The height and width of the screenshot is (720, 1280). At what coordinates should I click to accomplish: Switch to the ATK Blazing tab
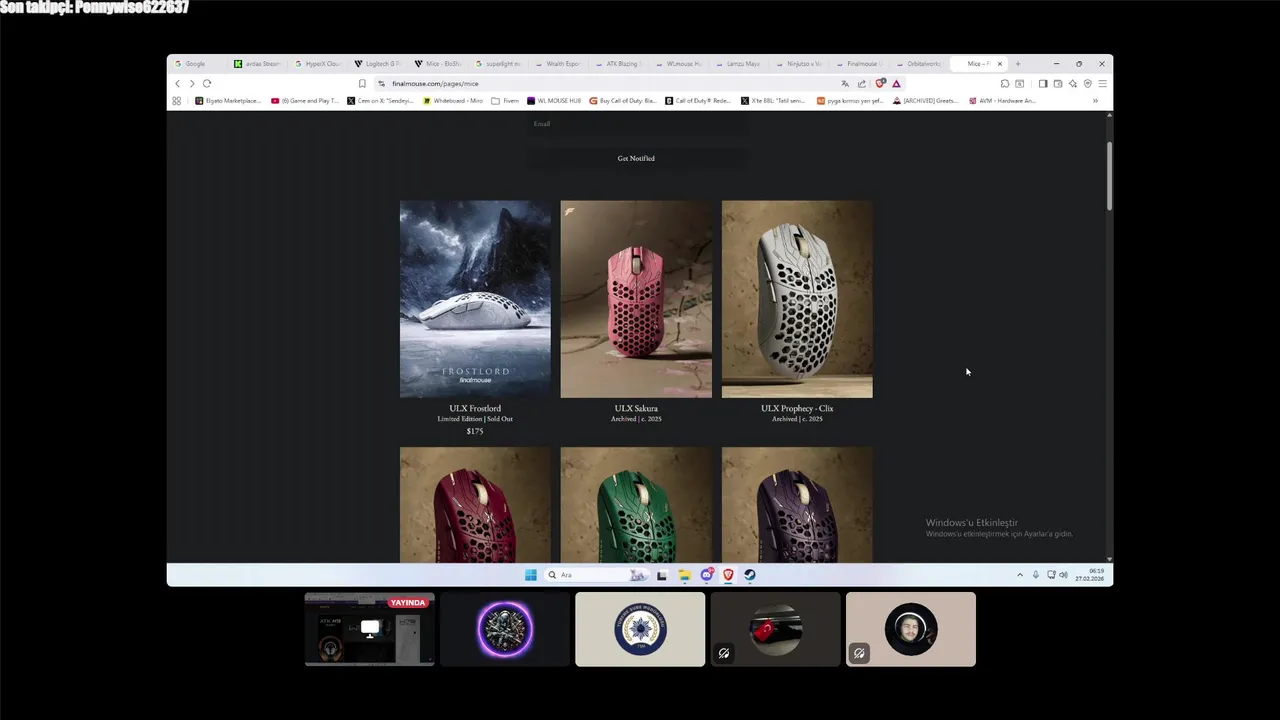(x=618, y=64)
